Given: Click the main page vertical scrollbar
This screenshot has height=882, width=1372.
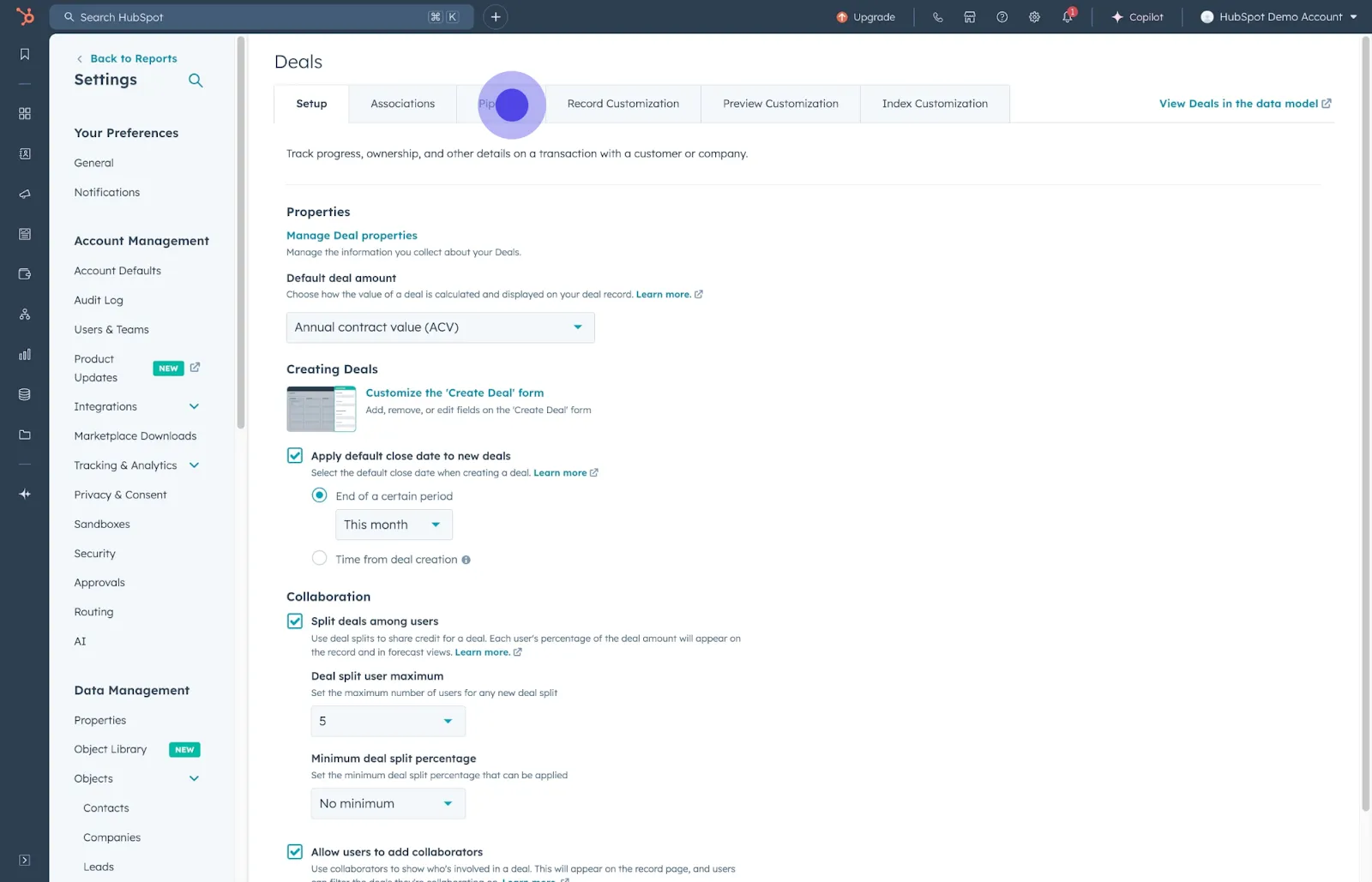Looking at the screenshot, I should coord(1366,424).
